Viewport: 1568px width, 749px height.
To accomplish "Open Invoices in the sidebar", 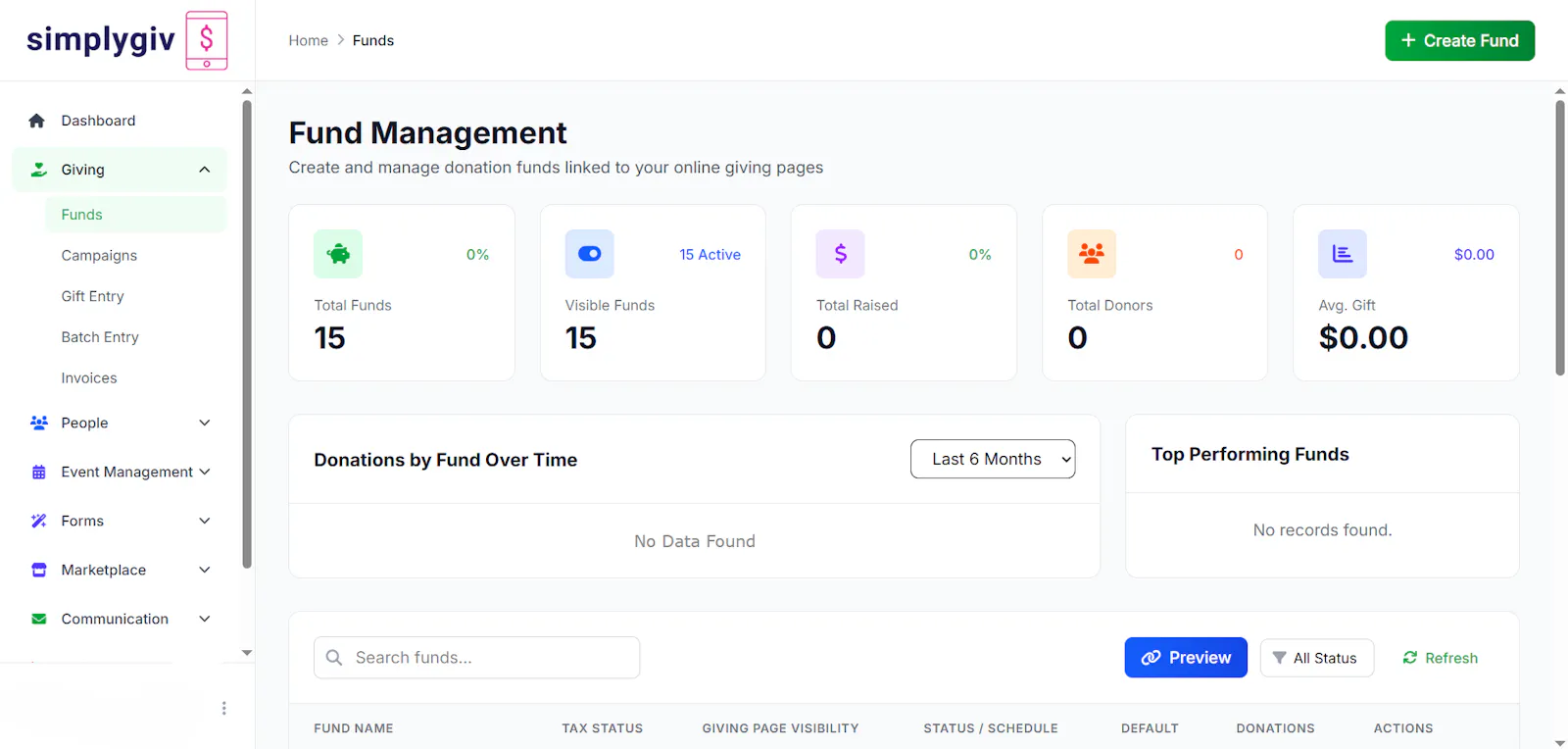I will click(89, 377).
